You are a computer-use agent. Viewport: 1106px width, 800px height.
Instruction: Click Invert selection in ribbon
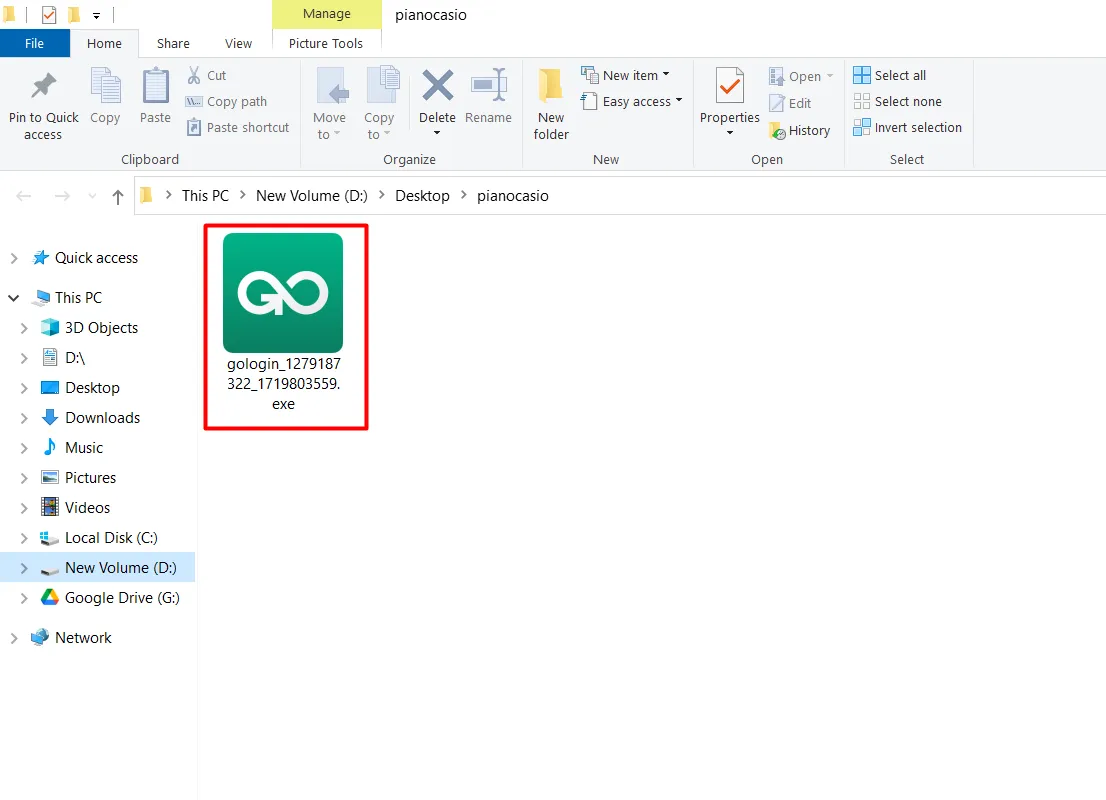[907, 128]
